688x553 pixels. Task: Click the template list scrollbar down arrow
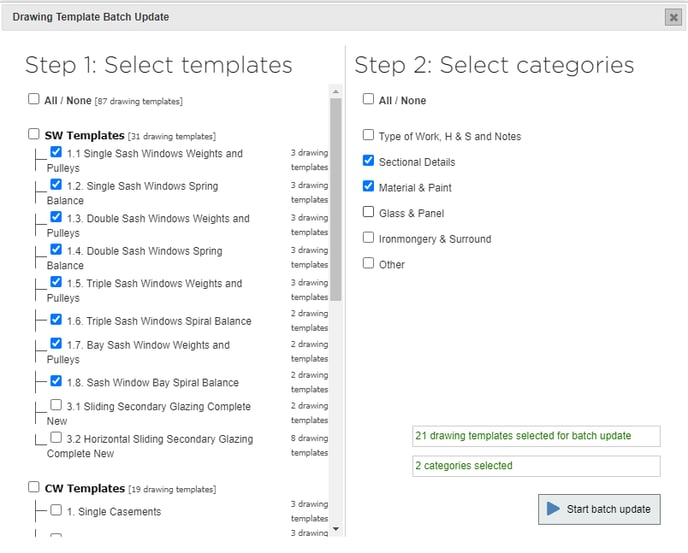click(336, 529)
